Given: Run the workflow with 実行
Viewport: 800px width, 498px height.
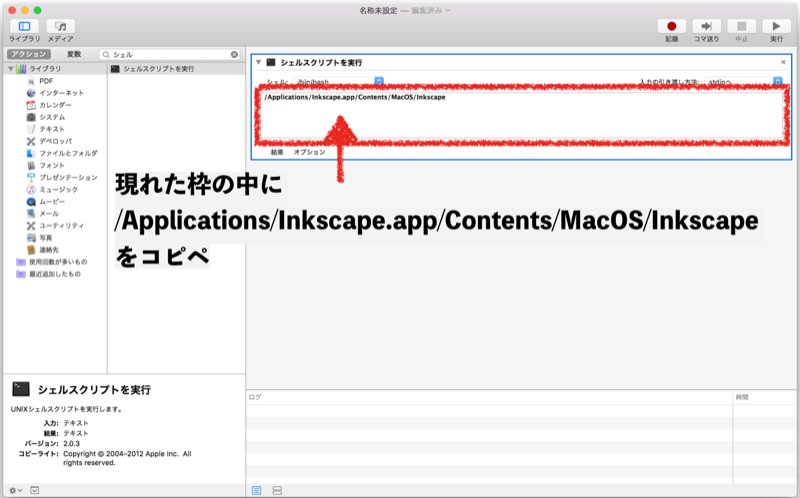Looking at the screenshot, I should [776, 27].
